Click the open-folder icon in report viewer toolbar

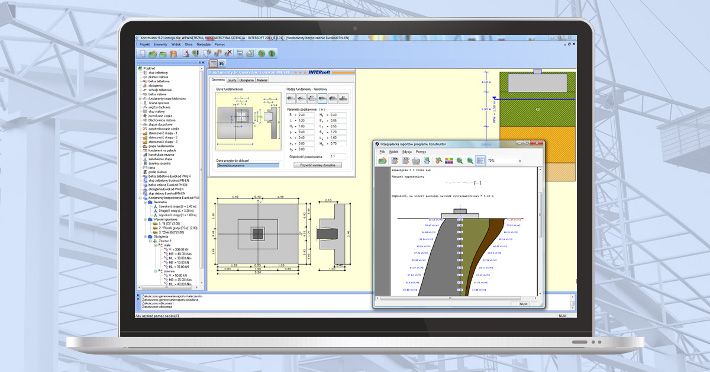point(383,161)
